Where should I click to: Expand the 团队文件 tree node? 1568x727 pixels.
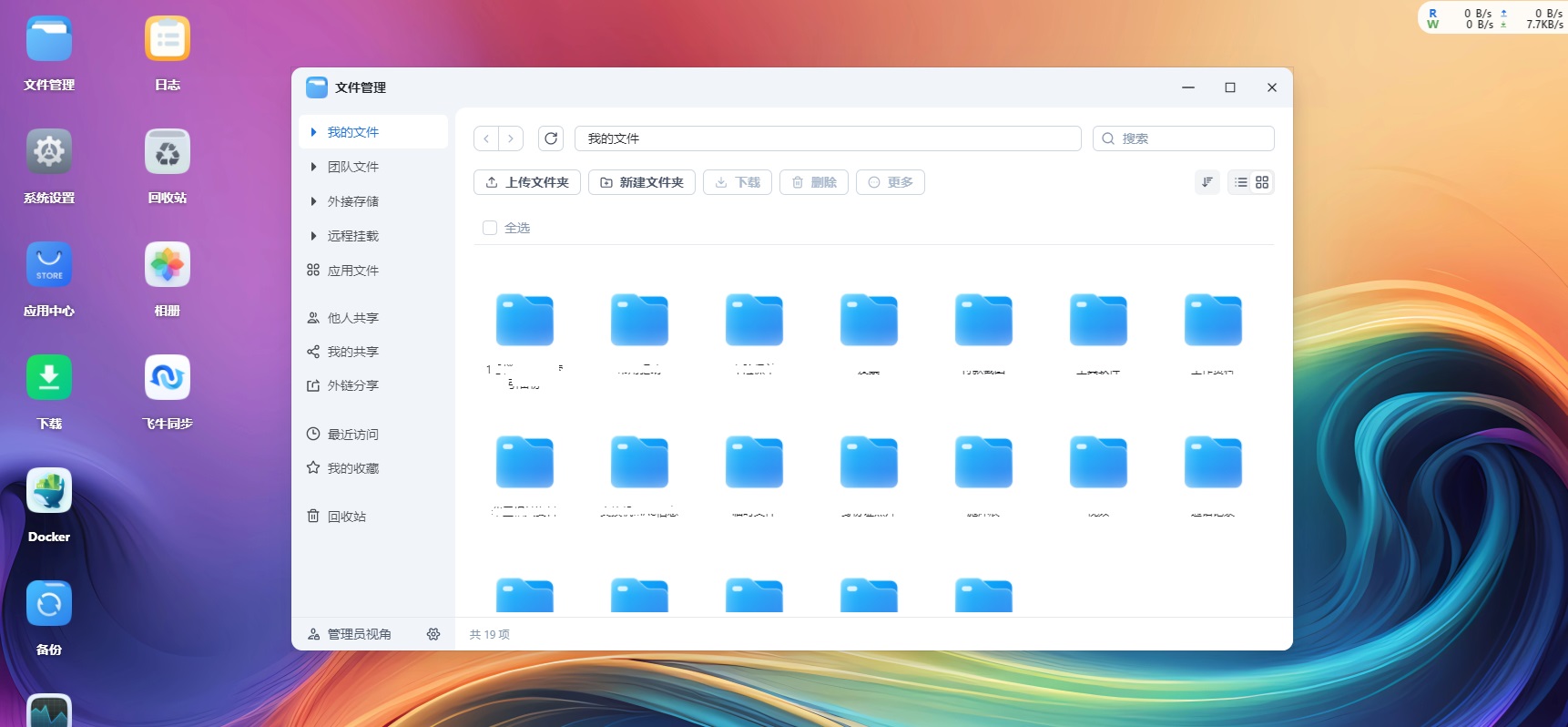(313, 167)
